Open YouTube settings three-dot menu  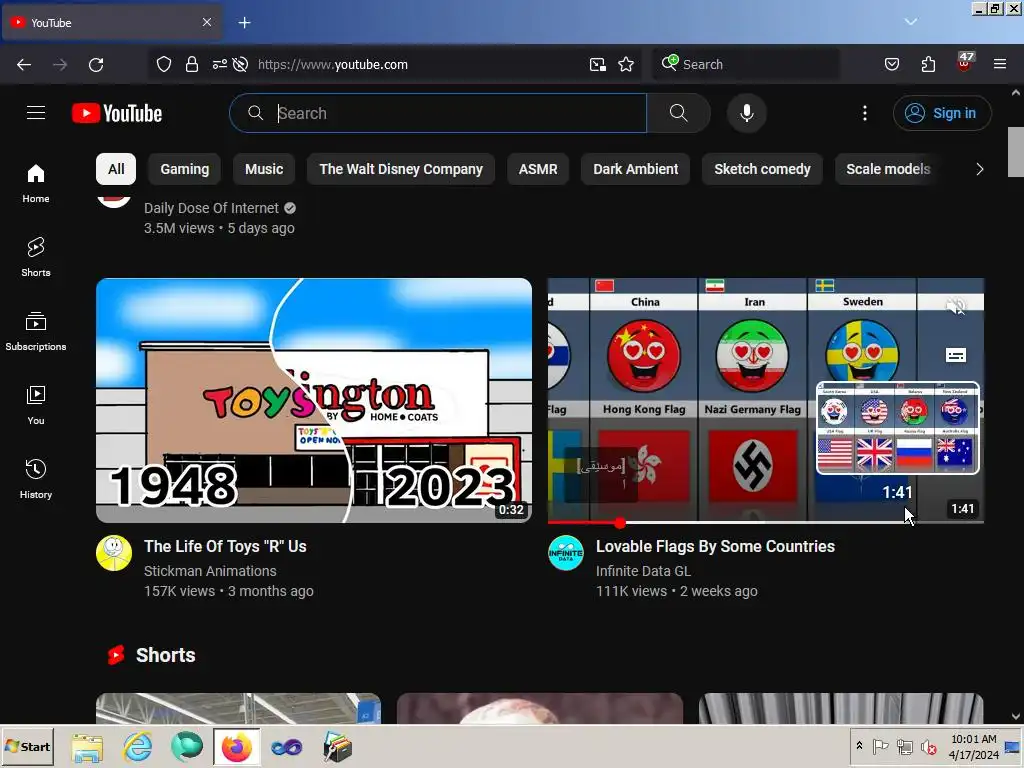pos(865,113)
